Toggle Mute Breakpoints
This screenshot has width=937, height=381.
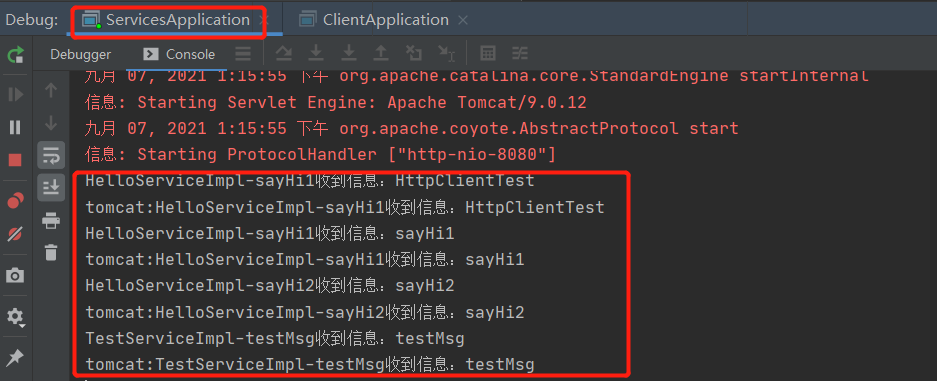click(x=16, y=234)
